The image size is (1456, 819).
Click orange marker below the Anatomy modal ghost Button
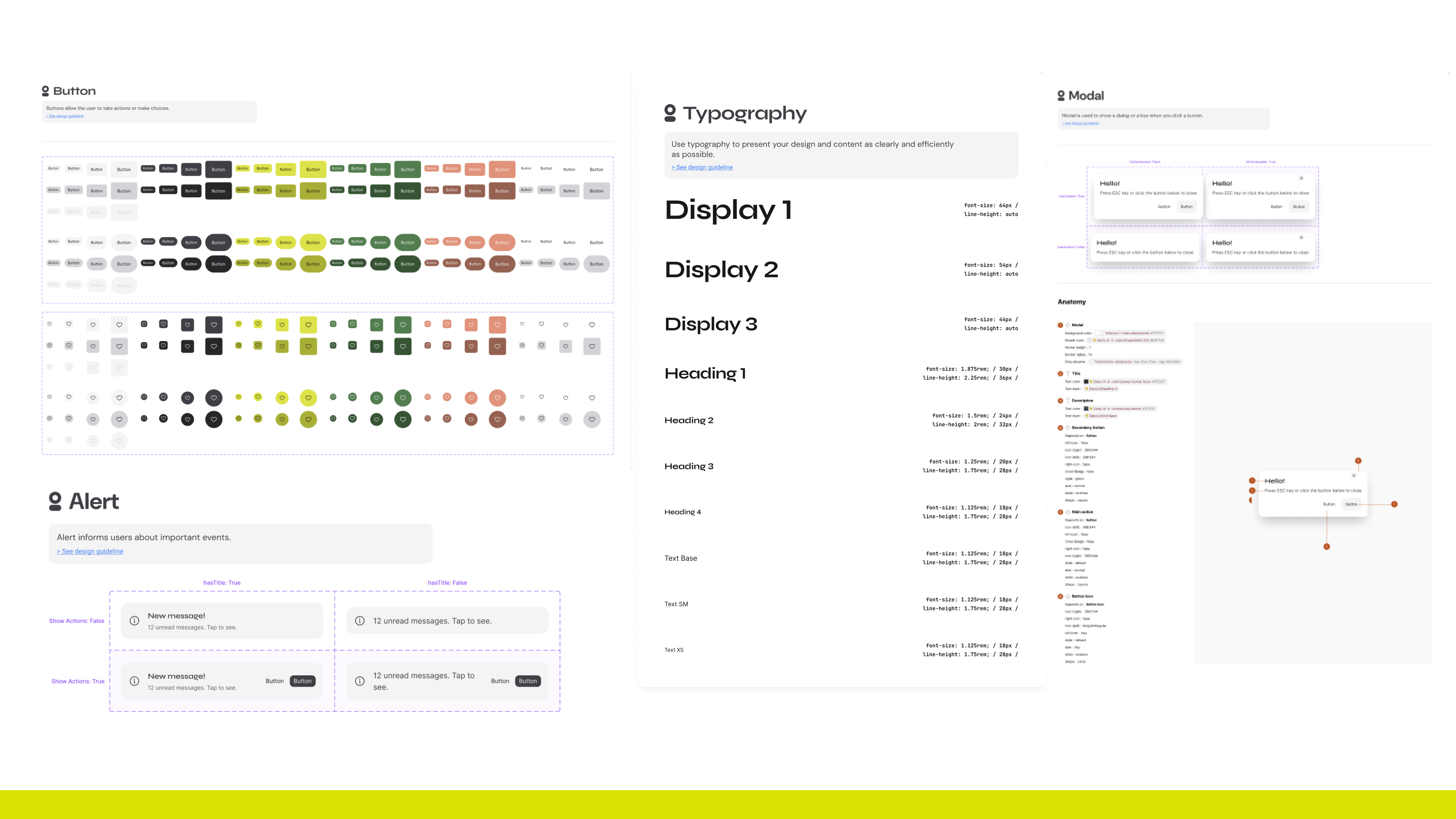click(1327, 547)
